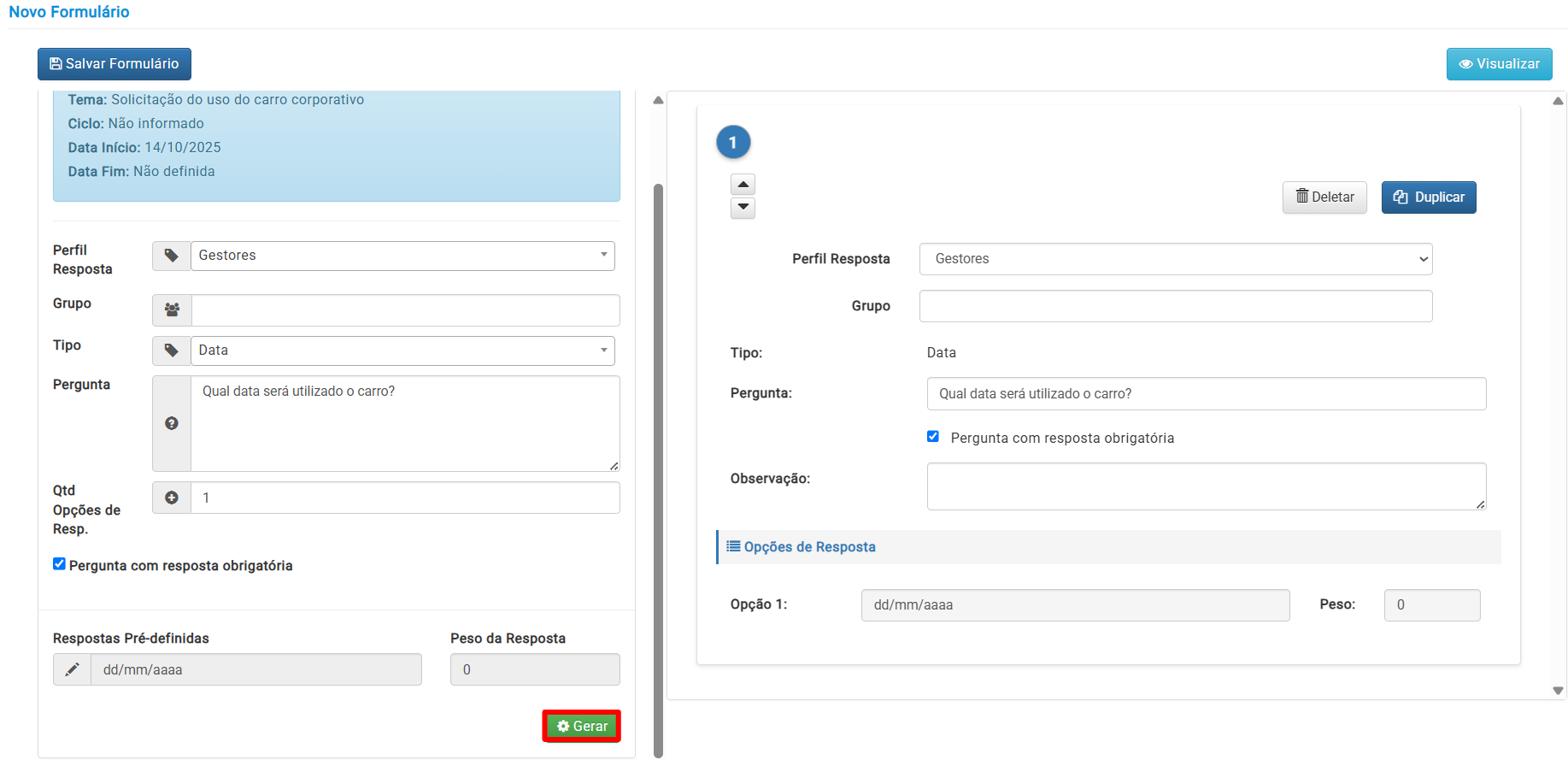Uncheck mandatory answer checkbox in question card
The height and width of the screenshot is (760, 1568).
933,437
